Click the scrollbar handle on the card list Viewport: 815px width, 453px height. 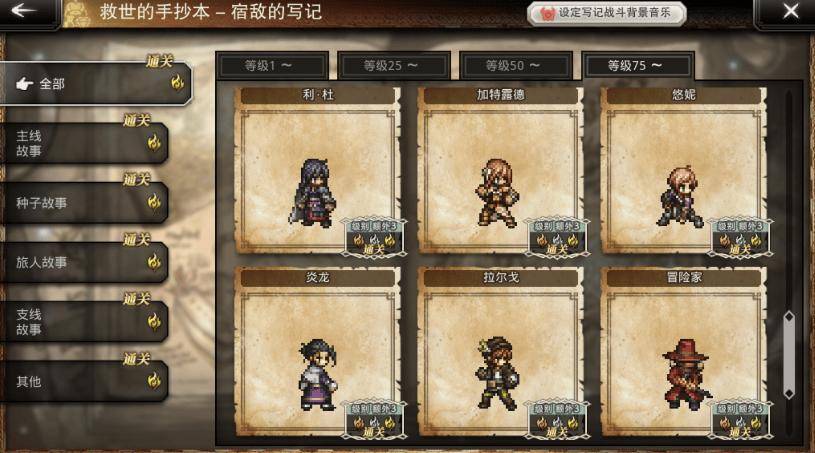click(x=789, y=355)
